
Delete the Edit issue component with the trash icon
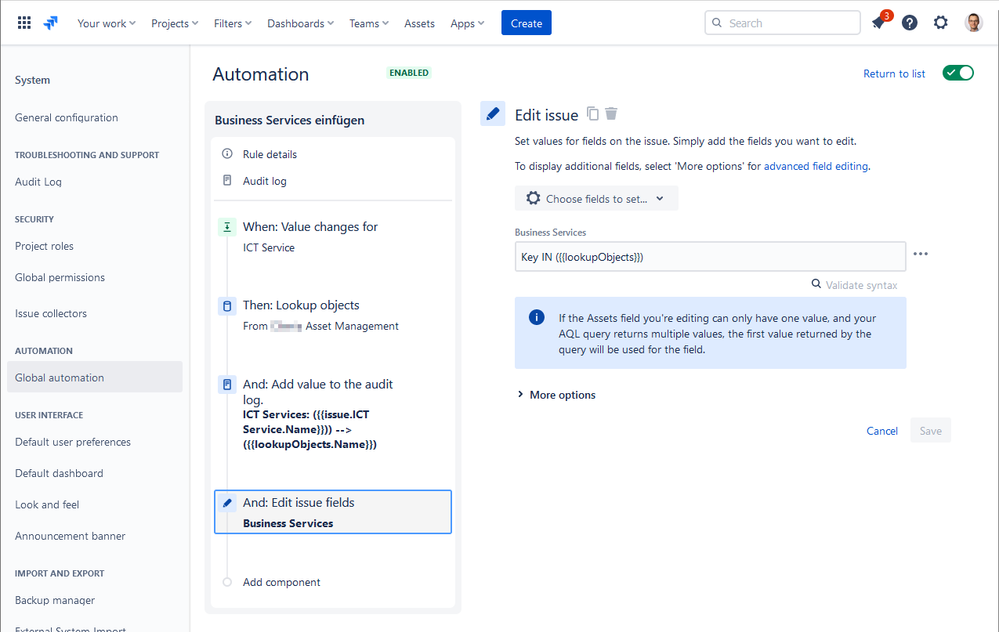tap(611, 114)
